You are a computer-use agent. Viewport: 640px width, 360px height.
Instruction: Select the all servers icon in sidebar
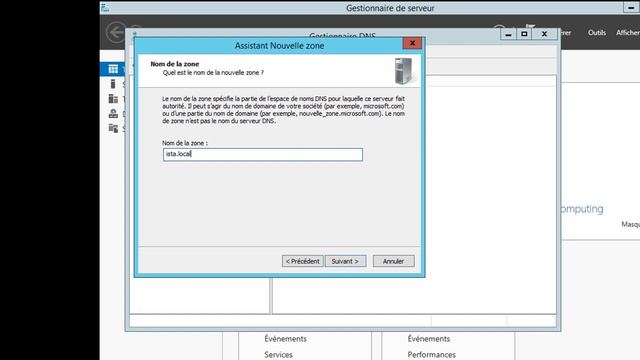point(113,99)
